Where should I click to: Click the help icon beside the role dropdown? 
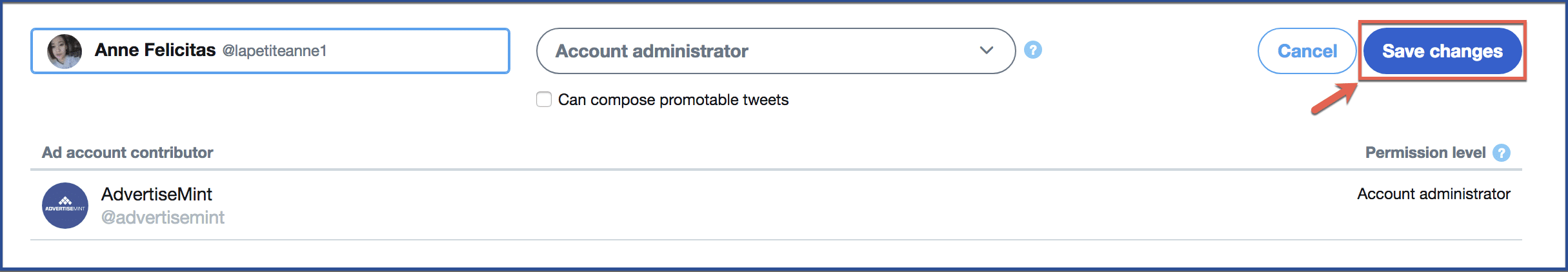pyautogui.click(x=1033, y=50)
